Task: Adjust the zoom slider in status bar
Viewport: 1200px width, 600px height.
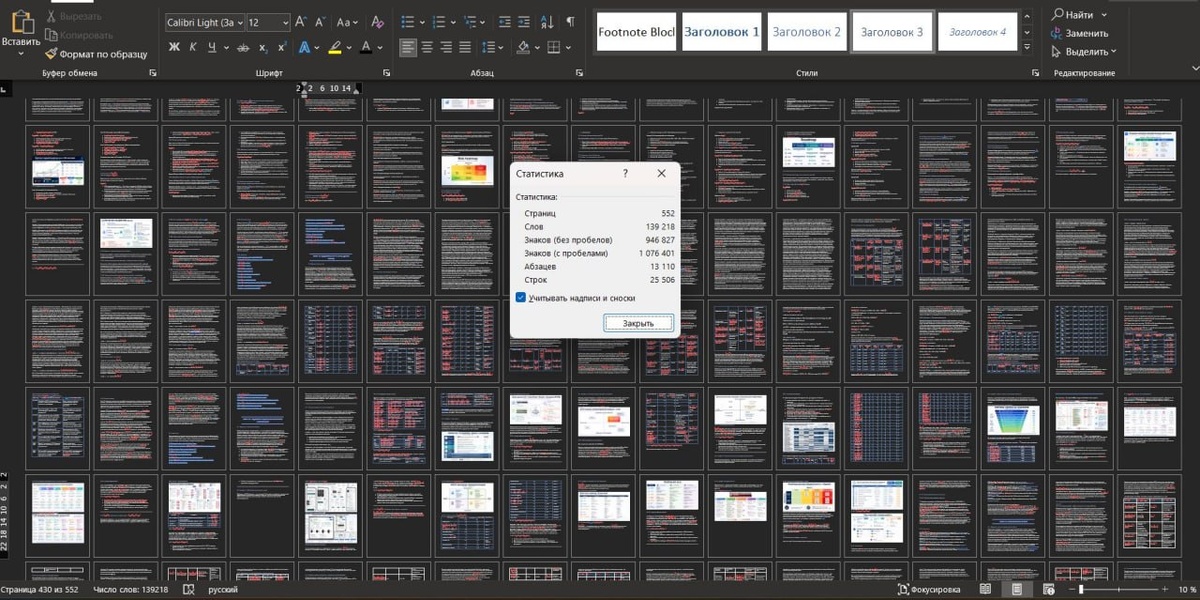Action: [x=1082, y=590]
